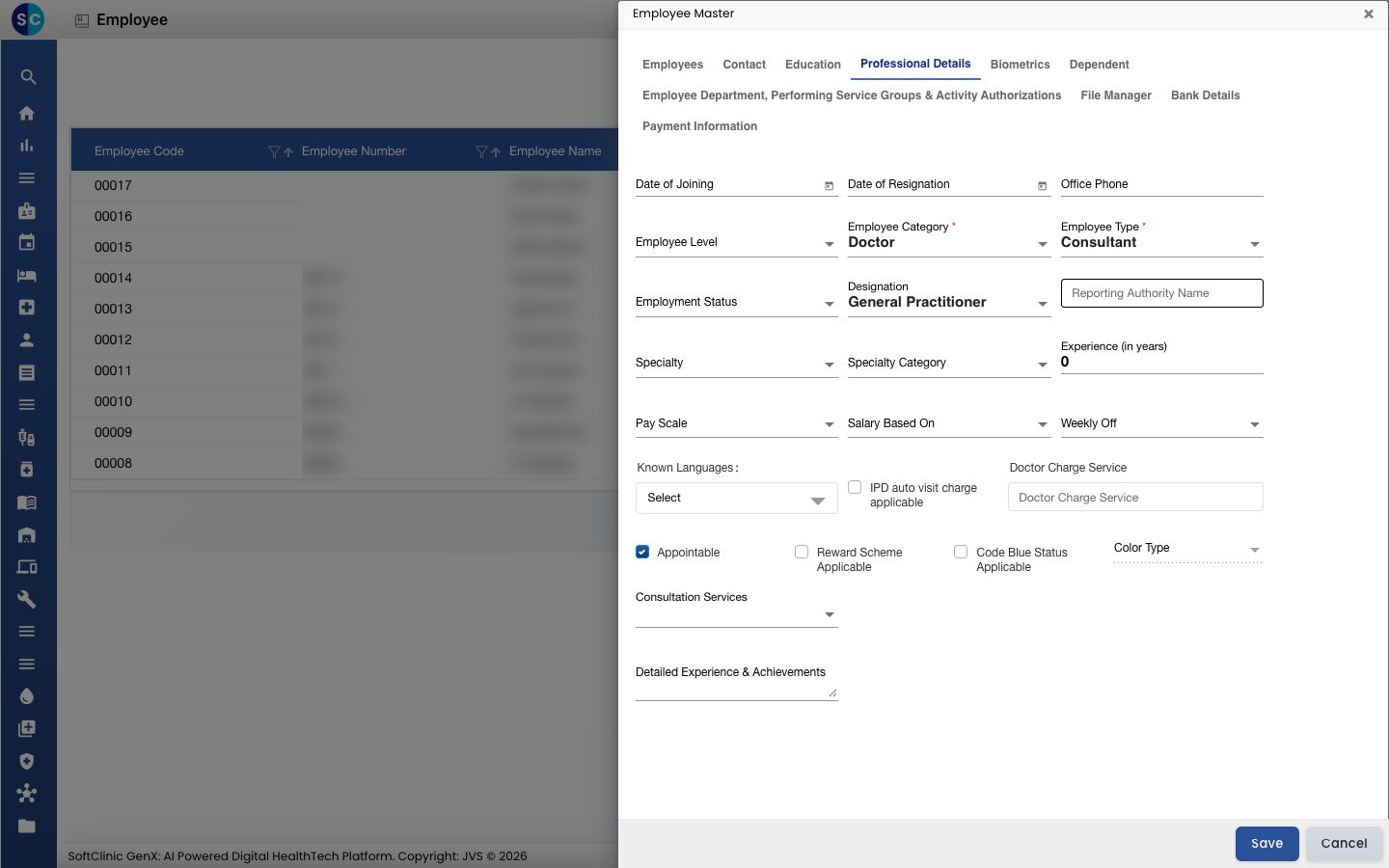Screen dimensions: 1389x868
Task: Open the Employee Type dropdown
Action: click(x=1162, y=243)
